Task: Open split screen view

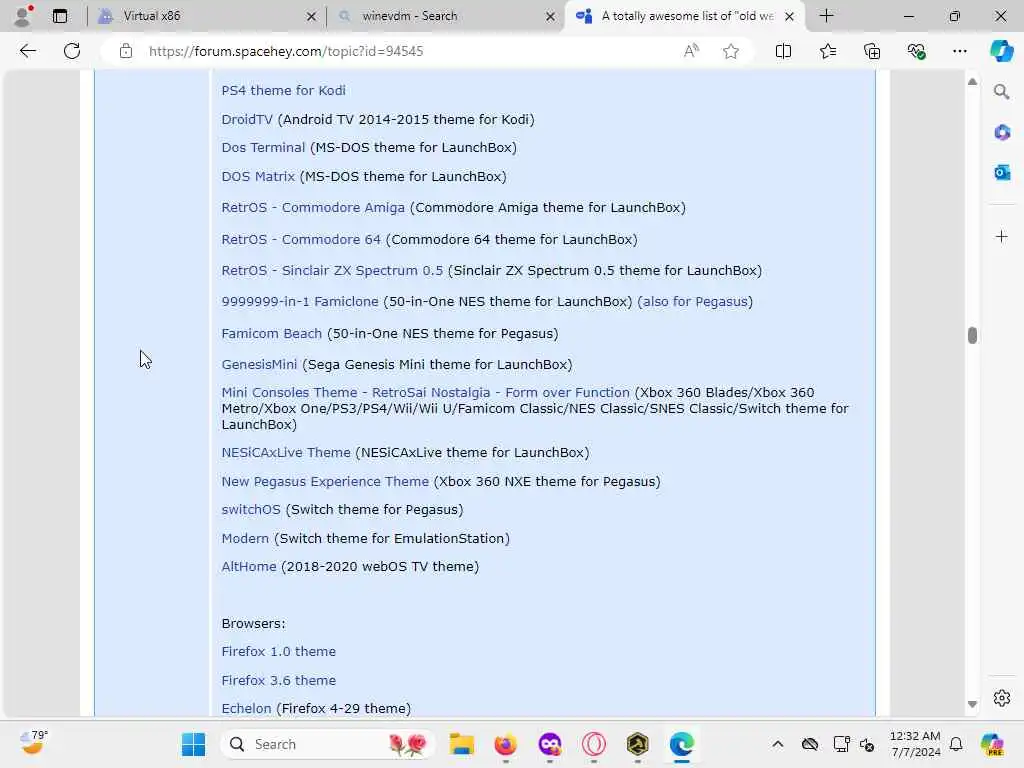Action: point(783,51)
